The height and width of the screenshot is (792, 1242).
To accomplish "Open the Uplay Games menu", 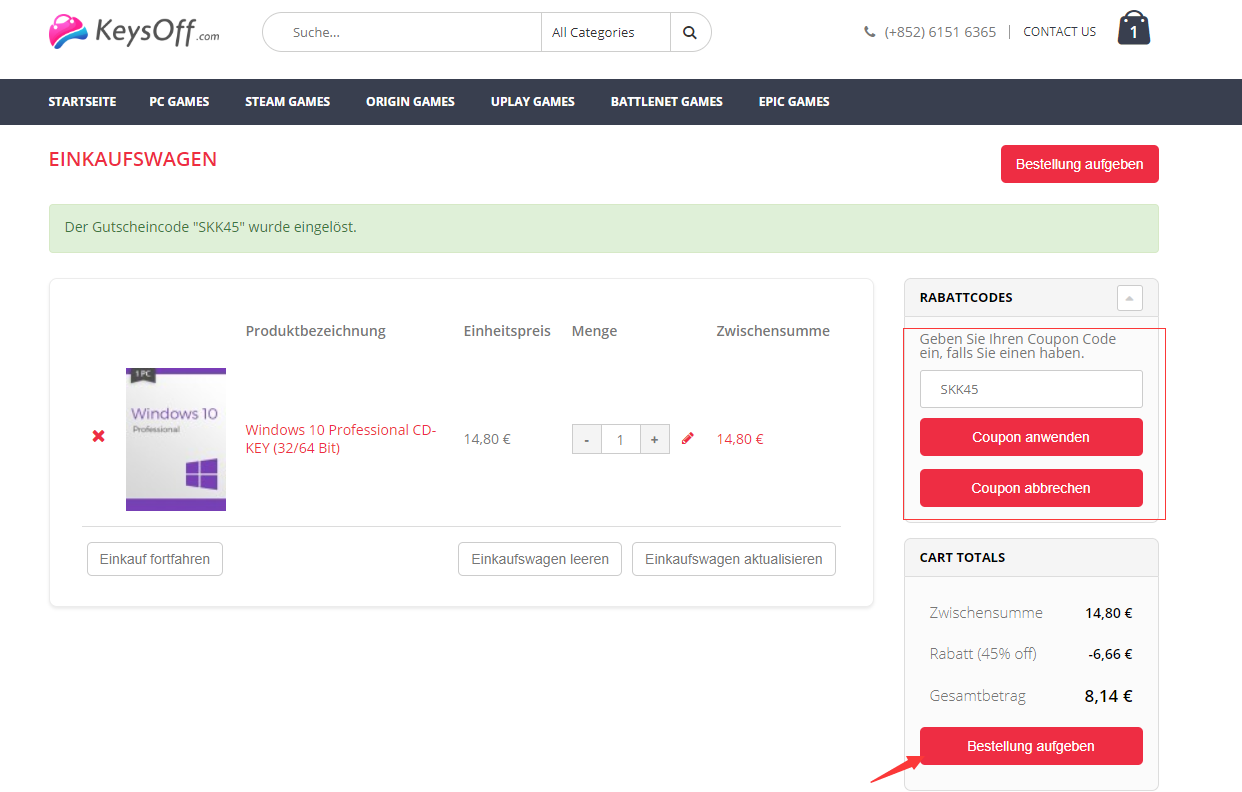I will pos(533,102).
